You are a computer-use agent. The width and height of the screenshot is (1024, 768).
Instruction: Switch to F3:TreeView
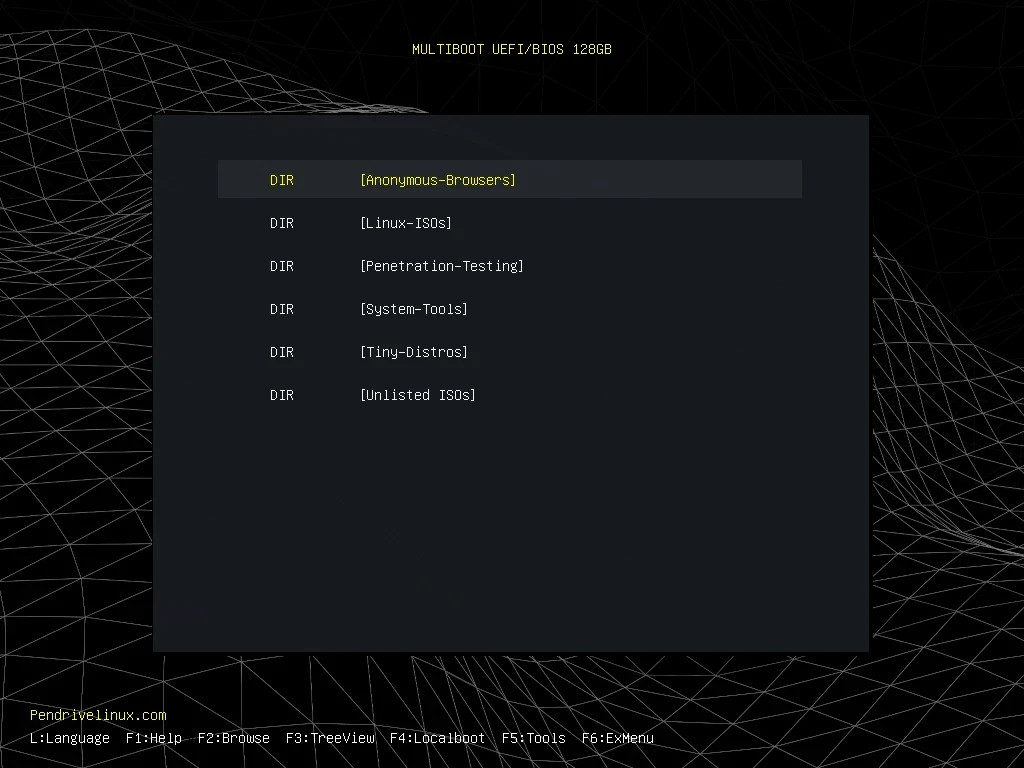[330, 739]
